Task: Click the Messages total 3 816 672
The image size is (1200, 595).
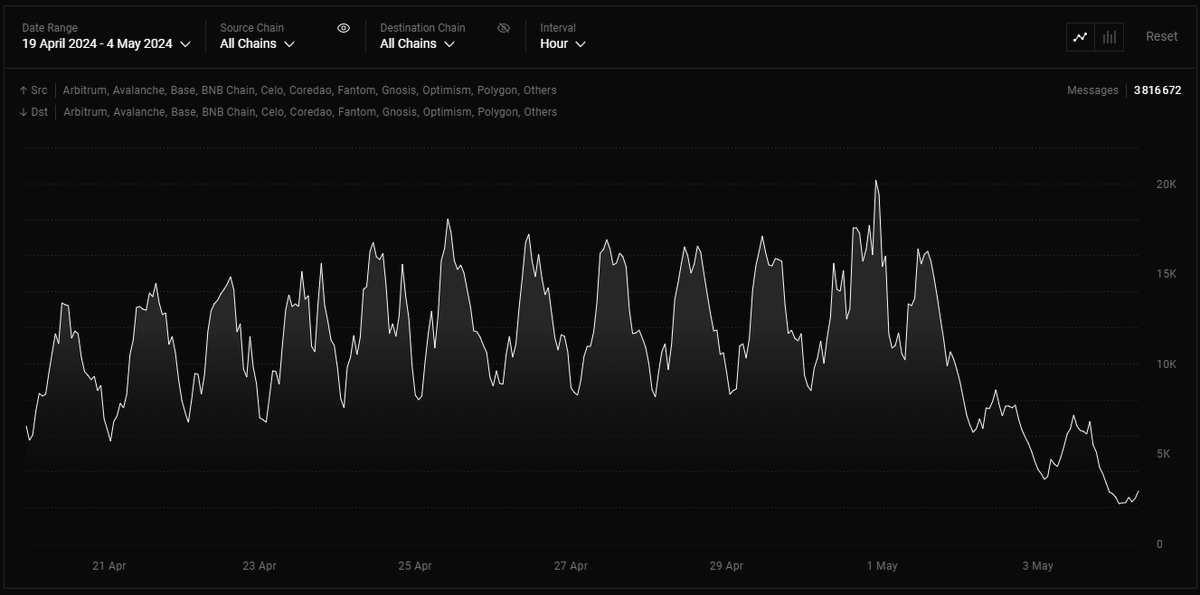Action: coord(1157,90)
